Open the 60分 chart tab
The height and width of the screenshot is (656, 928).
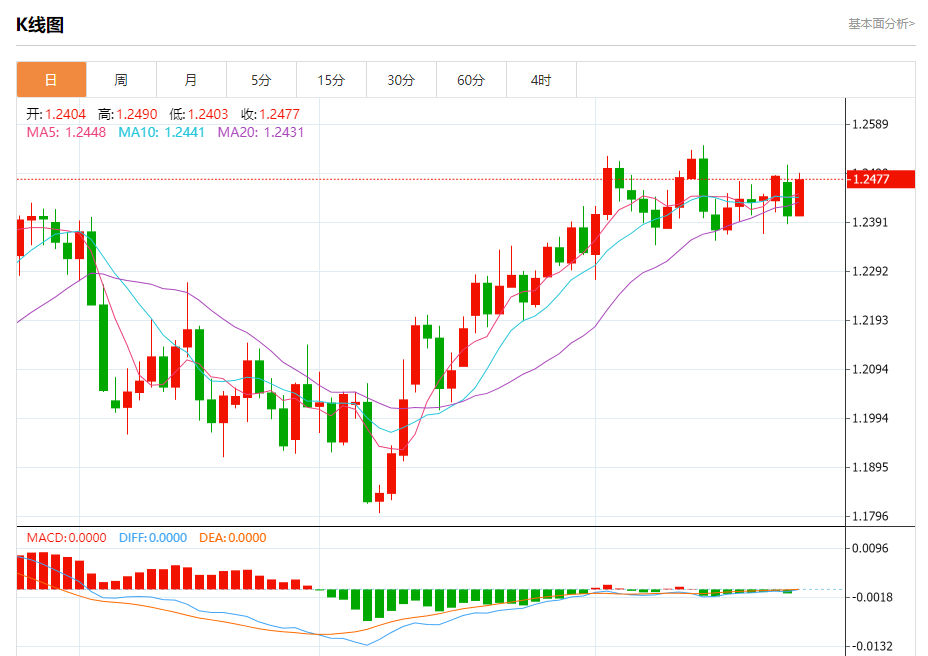(471, 80)
